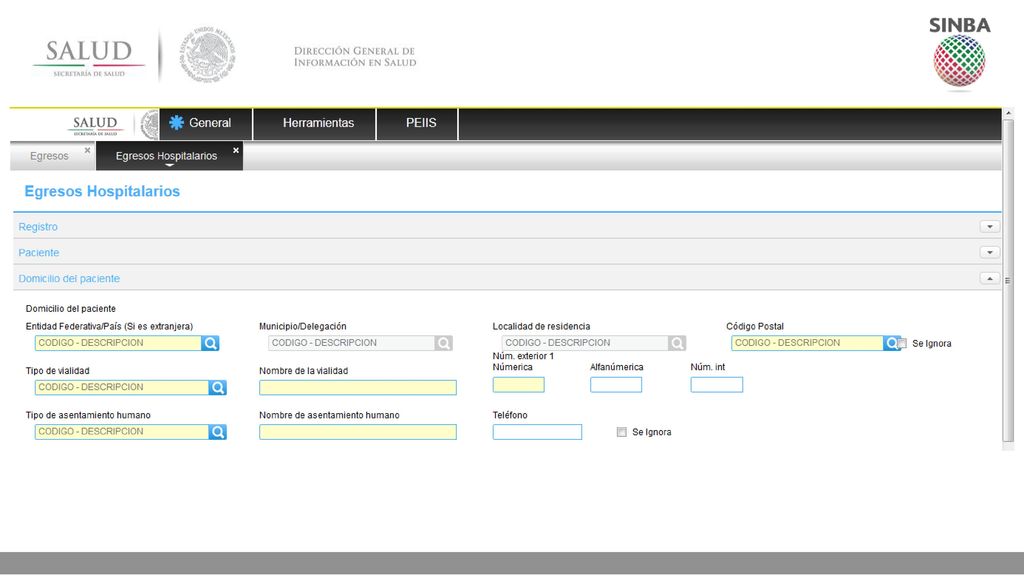
Task: Expand the Registro section arrow
Action: pos(989,227)
